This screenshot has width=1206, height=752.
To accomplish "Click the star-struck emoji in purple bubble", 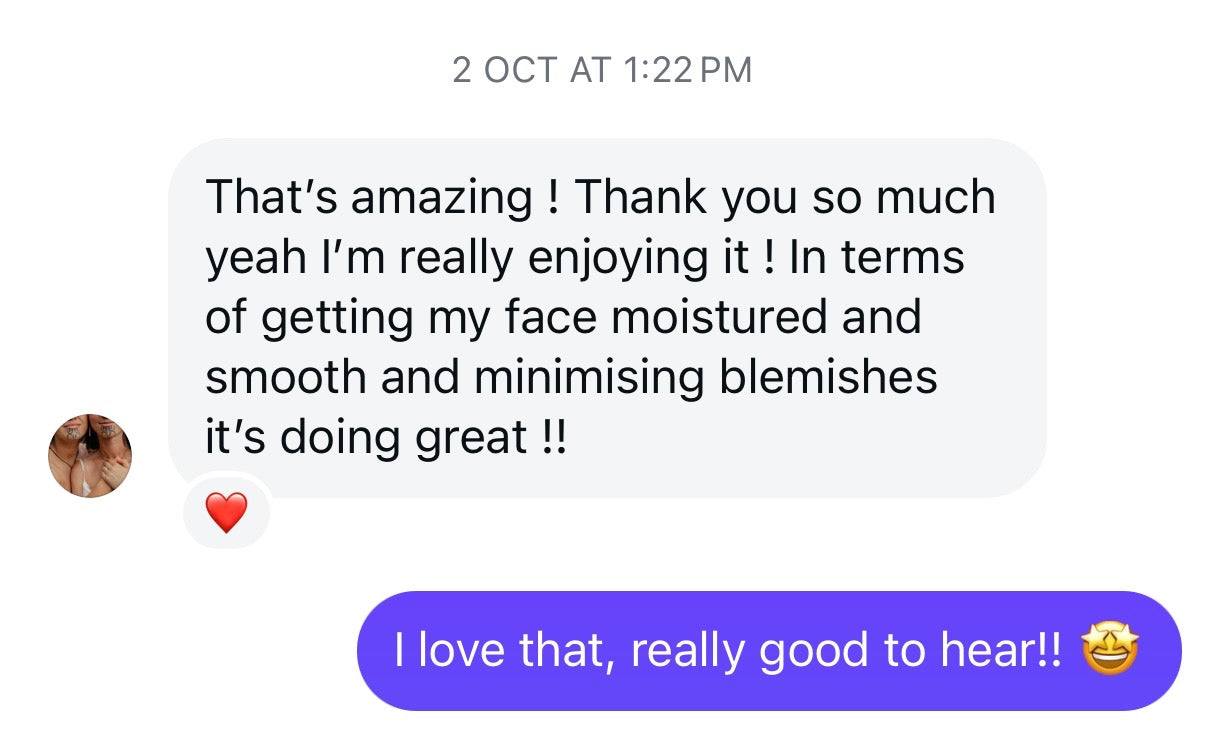I will 1110,651.
